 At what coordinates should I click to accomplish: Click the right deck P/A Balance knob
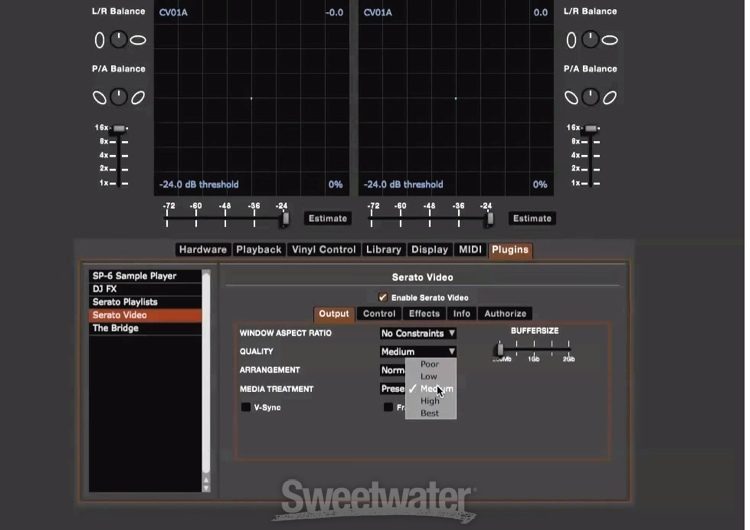point(589,97)
